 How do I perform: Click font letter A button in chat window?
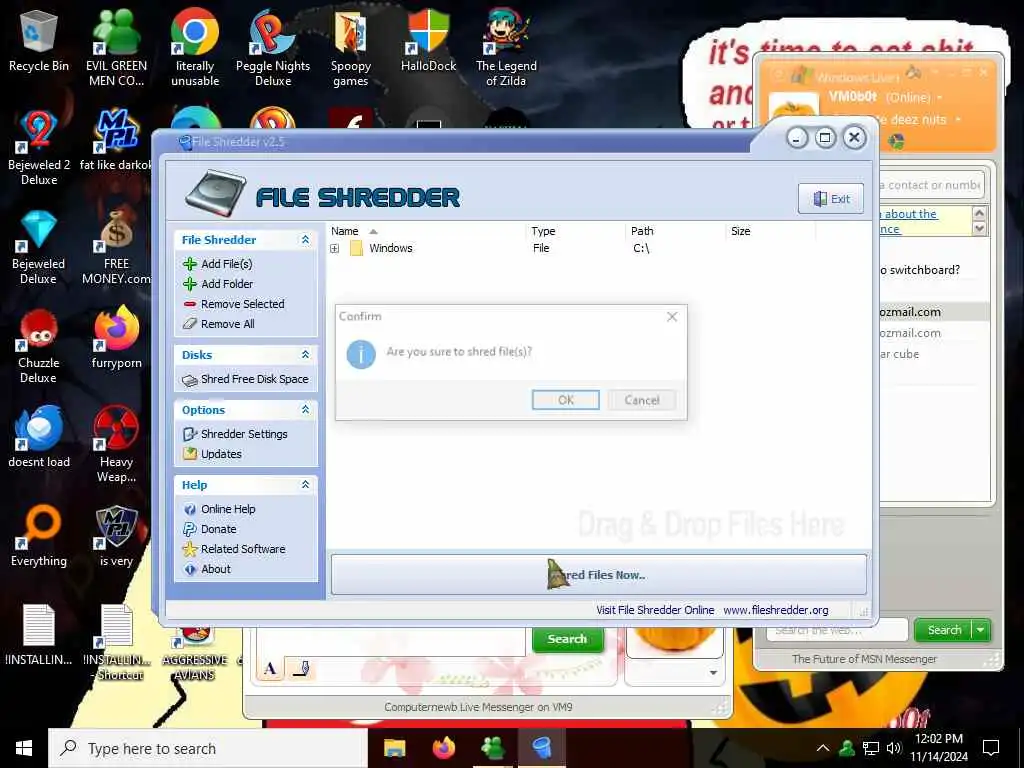pyautogui.click(x=270, y=669)
